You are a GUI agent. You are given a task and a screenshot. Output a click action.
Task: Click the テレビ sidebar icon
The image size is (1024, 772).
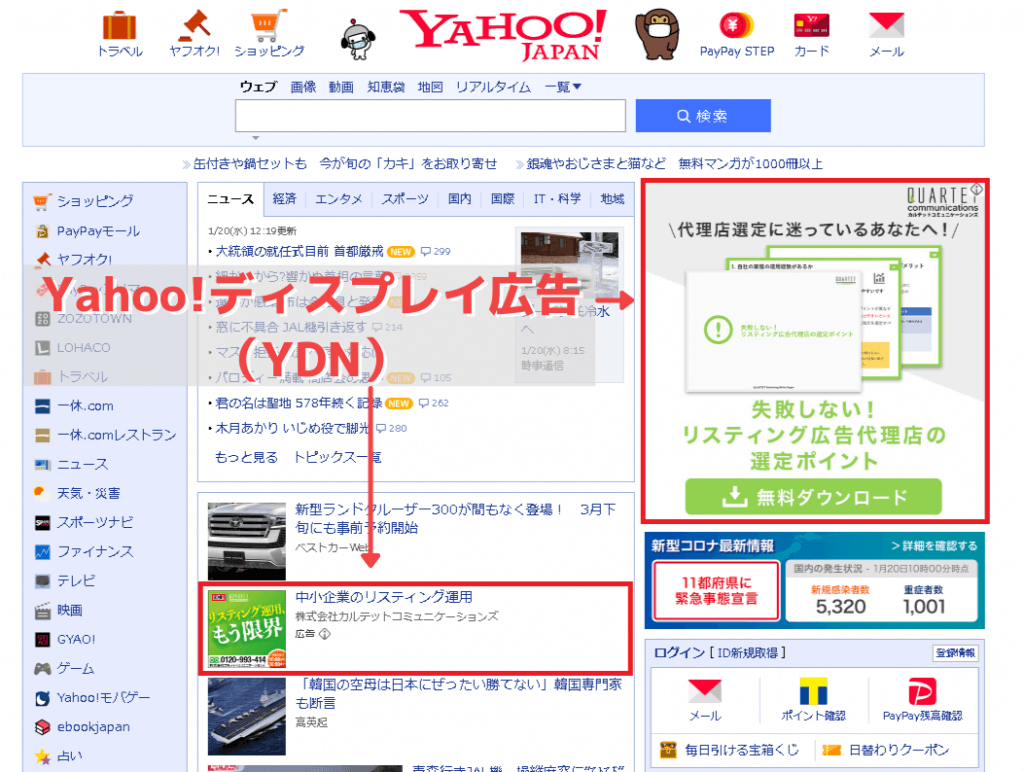[42, 581]
